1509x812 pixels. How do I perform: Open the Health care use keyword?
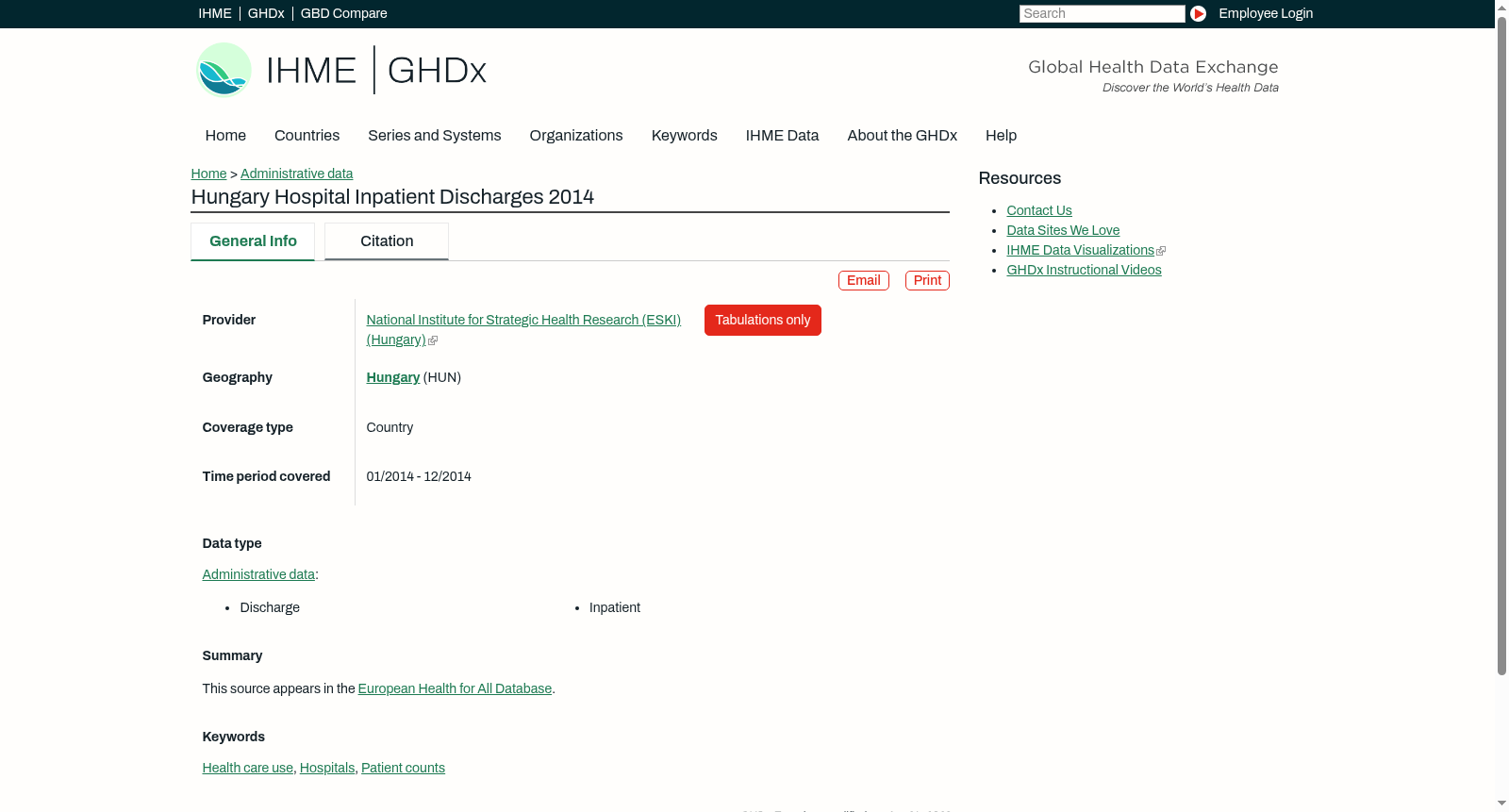click(x=248, y=768)
